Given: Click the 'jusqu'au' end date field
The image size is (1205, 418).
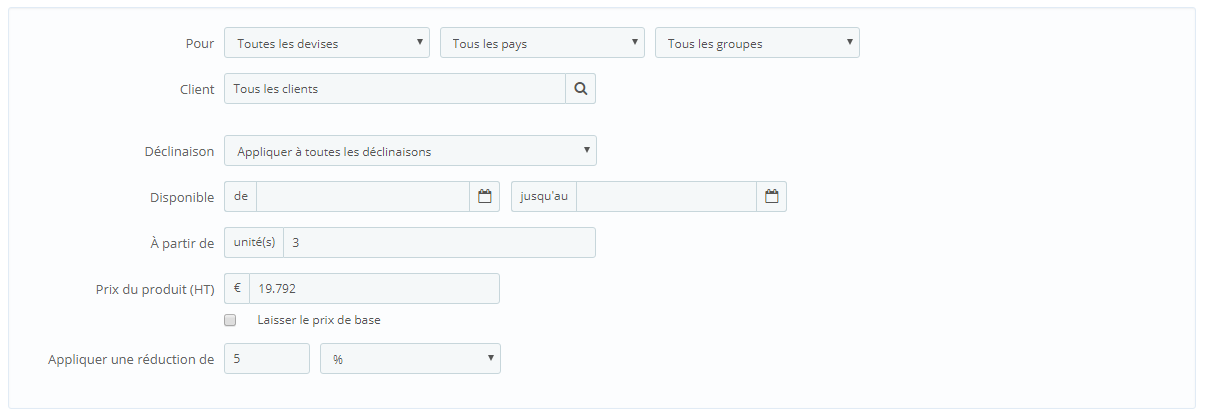Looking at the screenshot, I should [667, 197].
